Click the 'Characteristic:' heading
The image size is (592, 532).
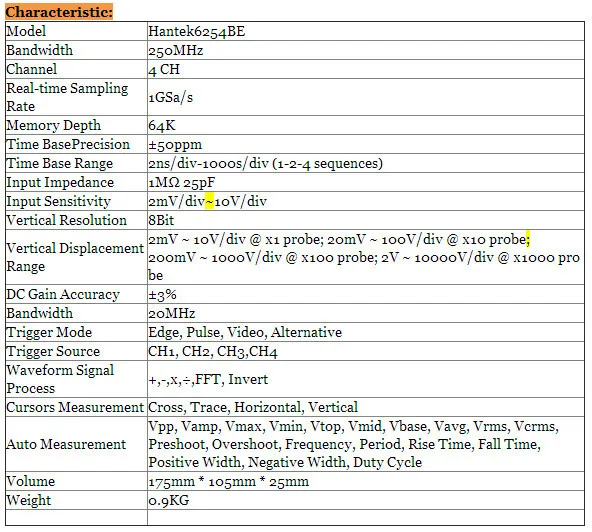(x=59, y=12)
